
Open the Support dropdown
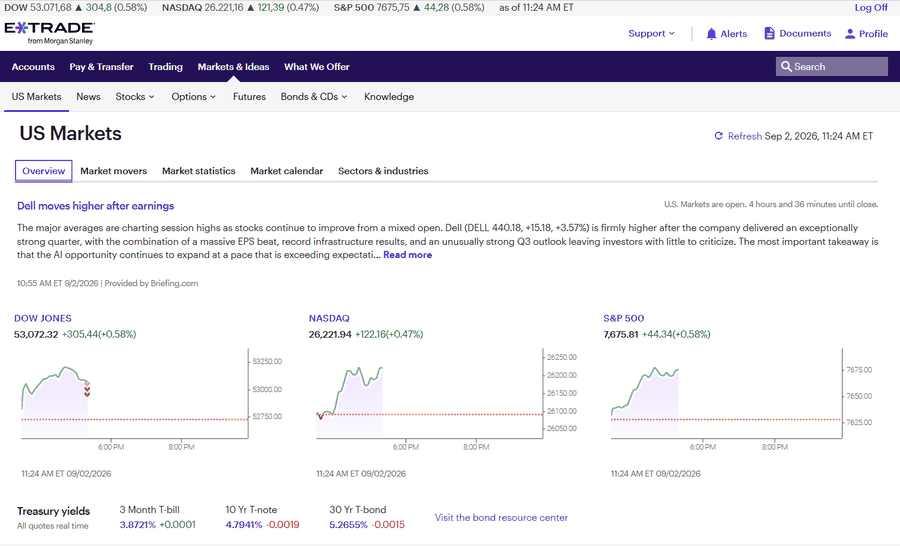[x=651, y=33]
